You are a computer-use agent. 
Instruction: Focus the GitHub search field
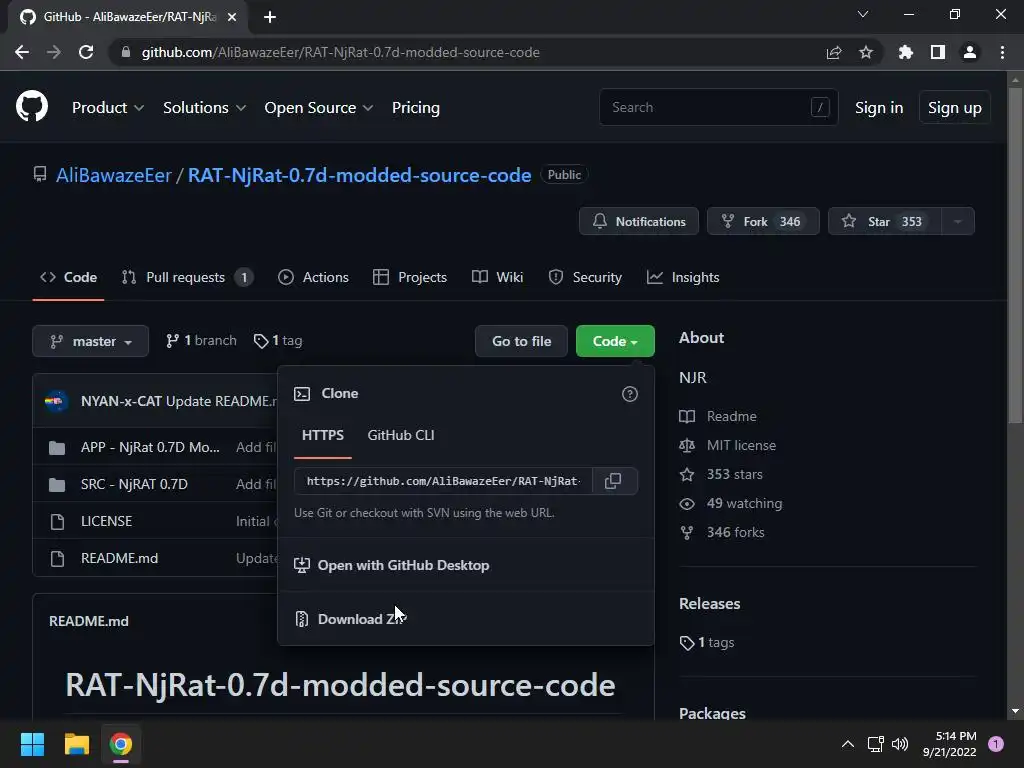[x=718, y=107]
